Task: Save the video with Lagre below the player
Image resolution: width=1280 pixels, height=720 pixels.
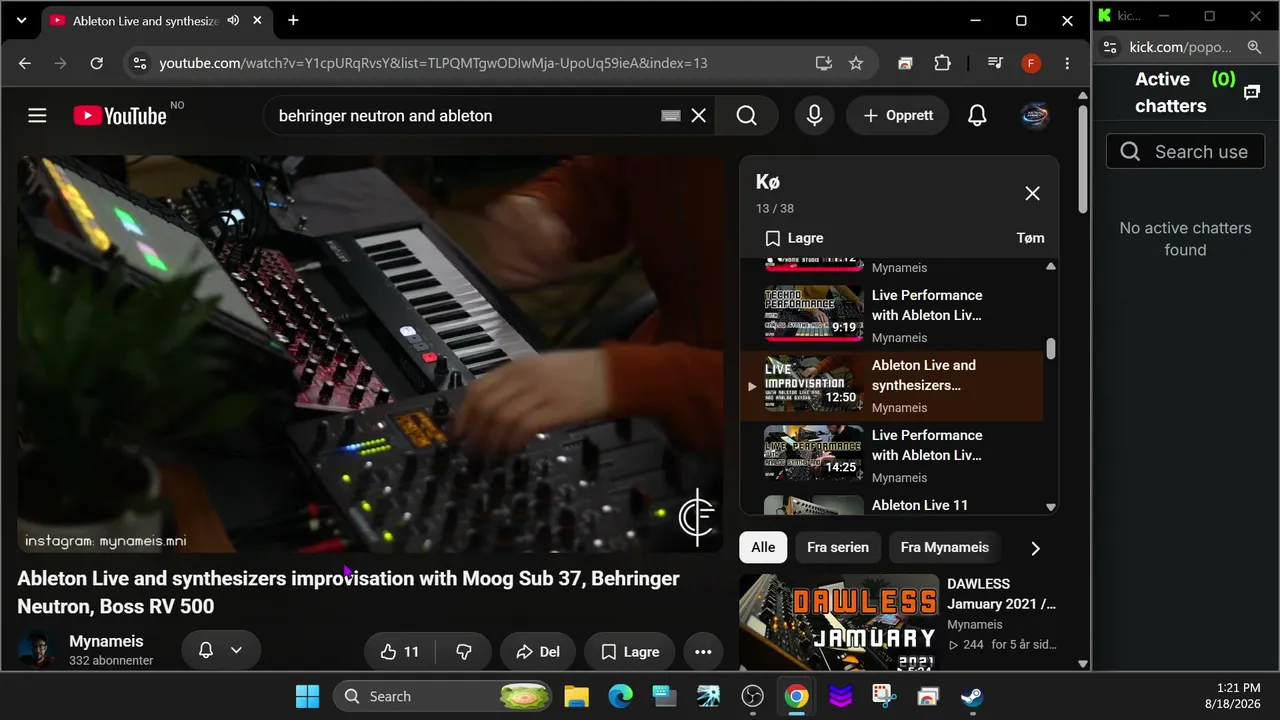Action: click(630, 652)
